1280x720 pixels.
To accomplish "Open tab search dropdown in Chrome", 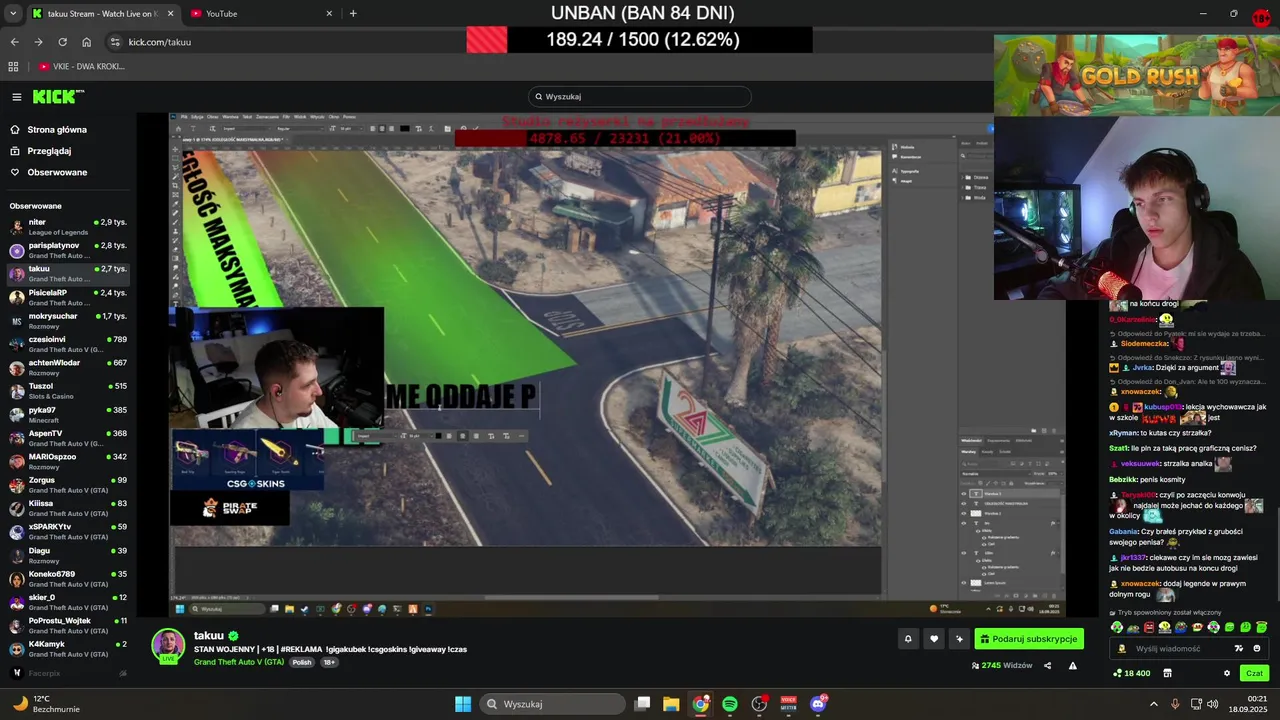I will (x=11, y=14).
